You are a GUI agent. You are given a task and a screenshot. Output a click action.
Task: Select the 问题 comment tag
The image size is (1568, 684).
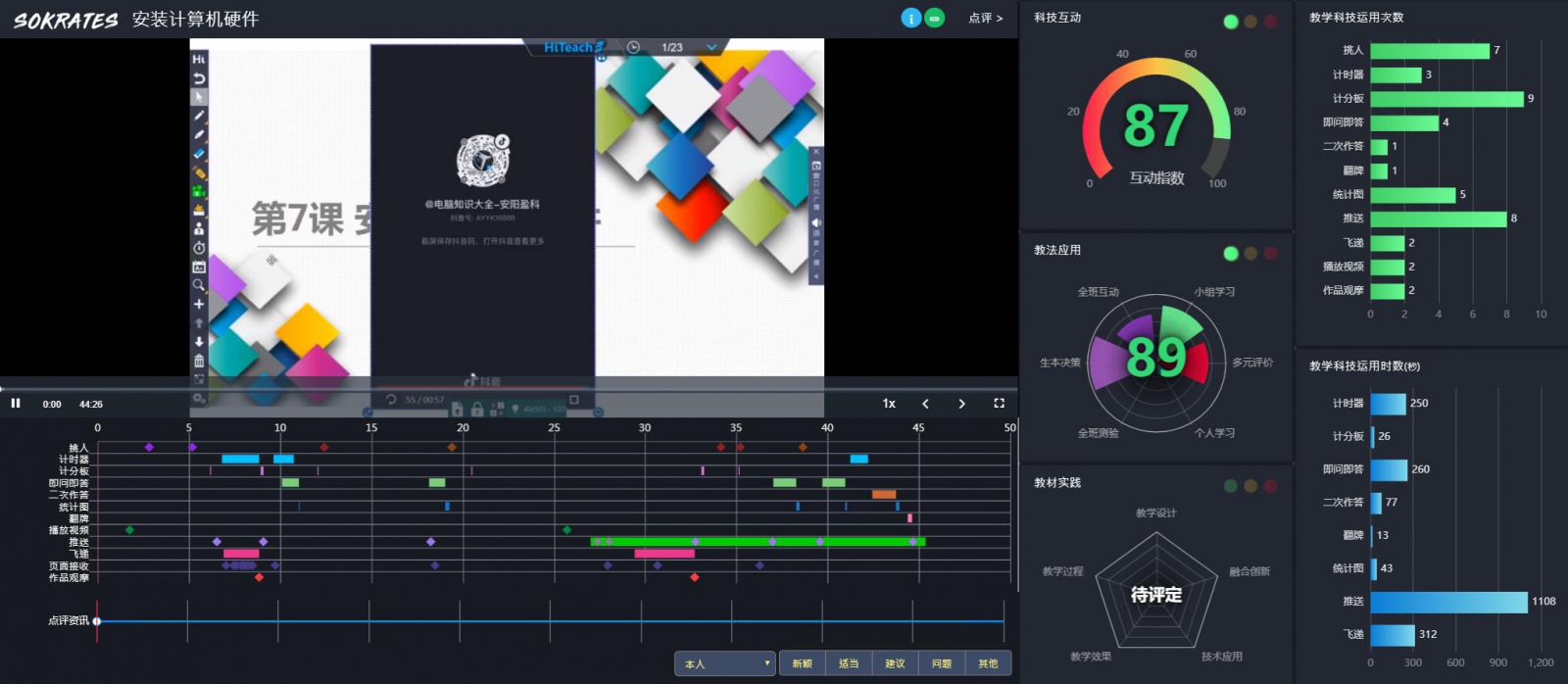941,663
